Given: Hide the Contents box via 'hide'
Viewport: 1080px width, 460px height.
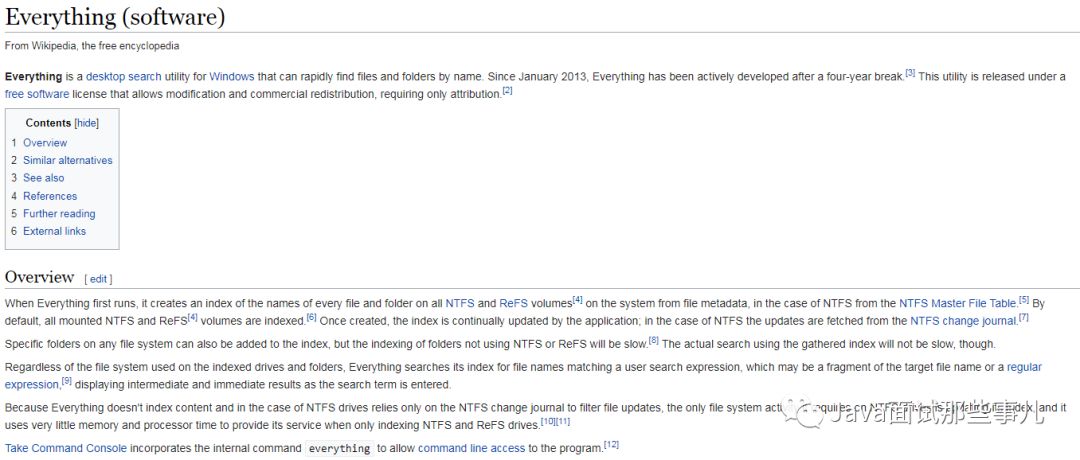Looking at the screenshot, I should tap(87, 123).
